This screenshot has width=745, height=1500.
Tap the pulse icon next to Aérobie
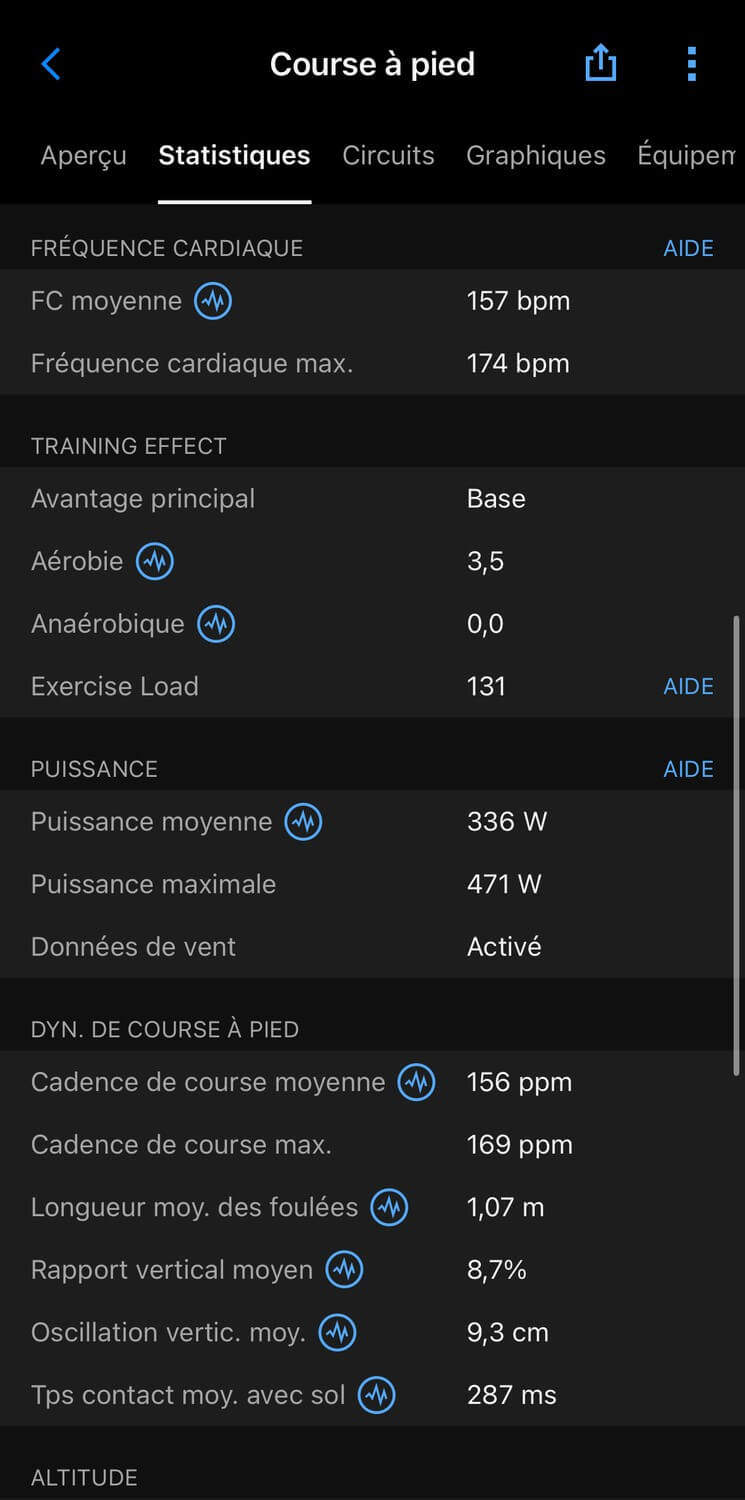(155, 561)
